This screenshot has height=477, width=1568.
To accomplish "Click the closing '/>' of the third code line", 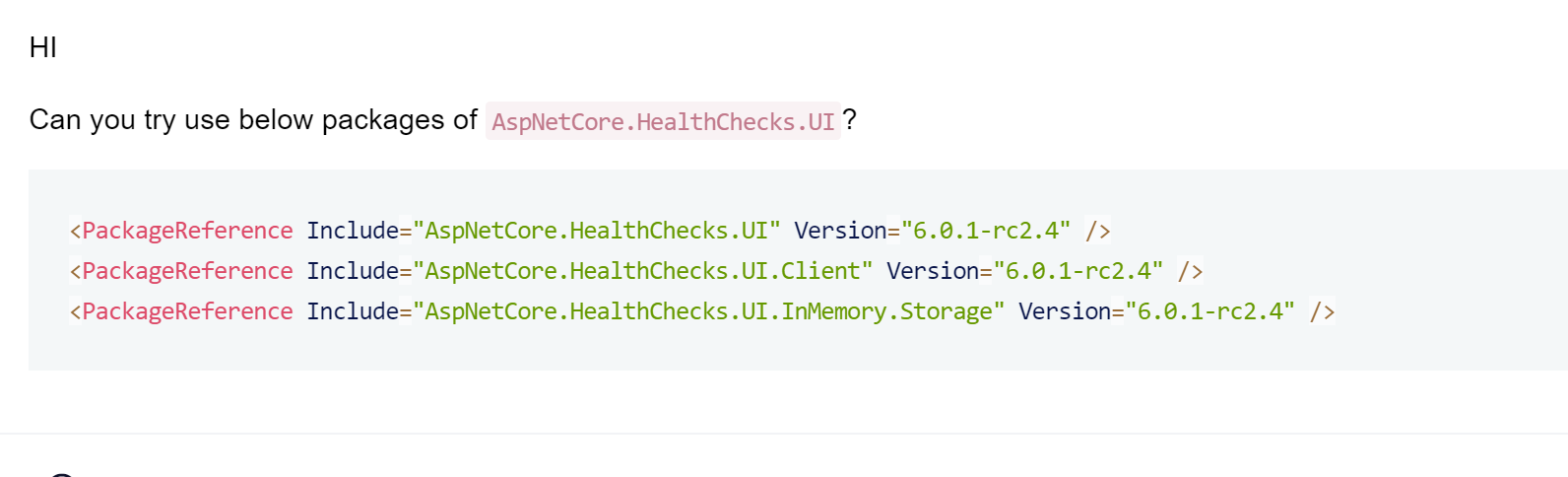I will pos(1322,312).
